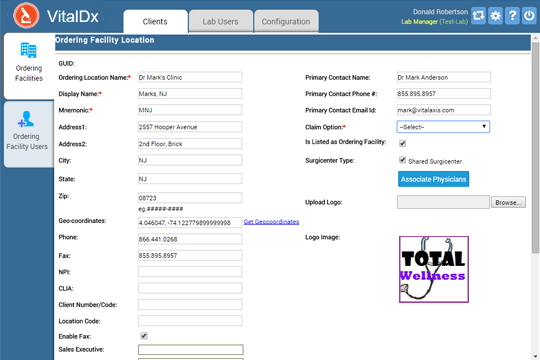
Task: Click the Upload Logo file path field
Action: click(x=443, y=202)
